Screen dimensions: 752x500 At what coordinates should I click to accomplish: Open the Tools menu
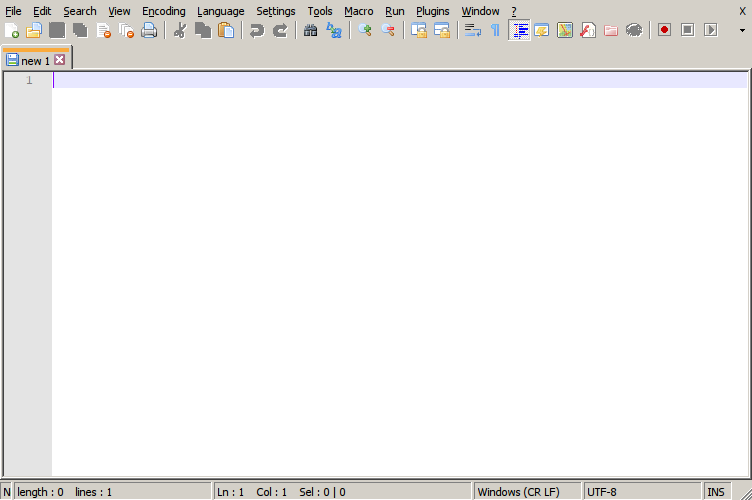[x=320, y=11]
